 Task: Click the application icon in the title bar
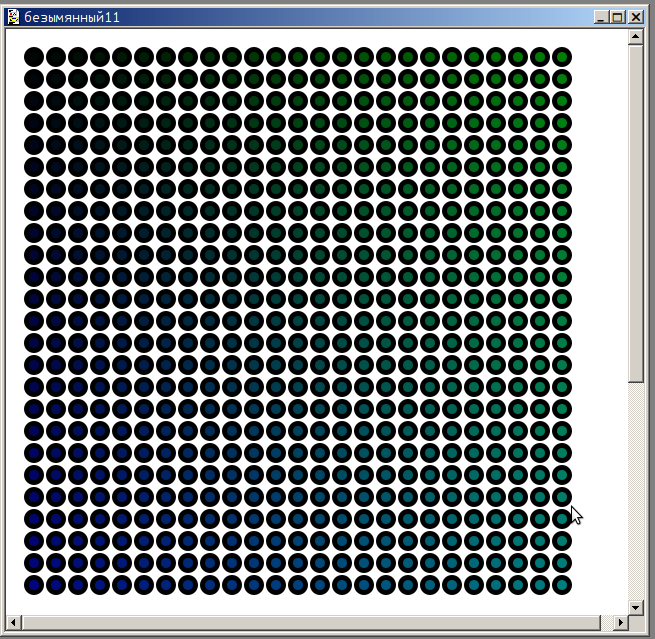click(14, 17)
